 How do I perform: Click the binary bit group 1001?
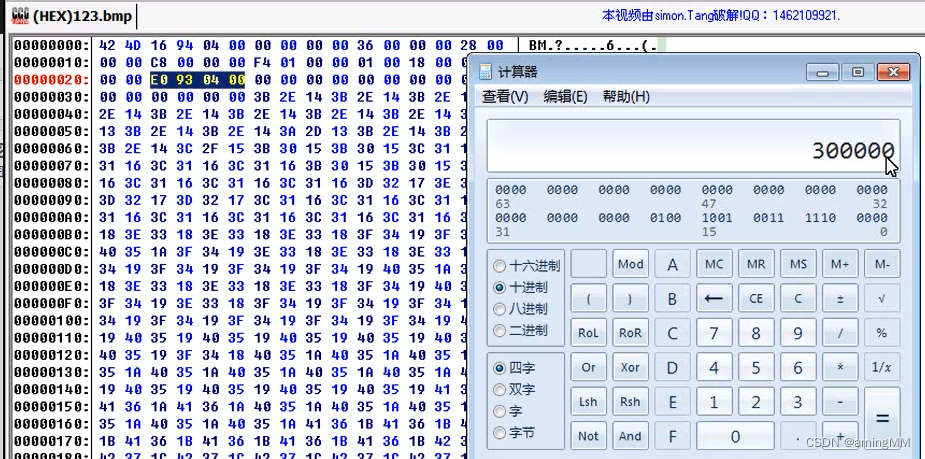tap(717, 218)
